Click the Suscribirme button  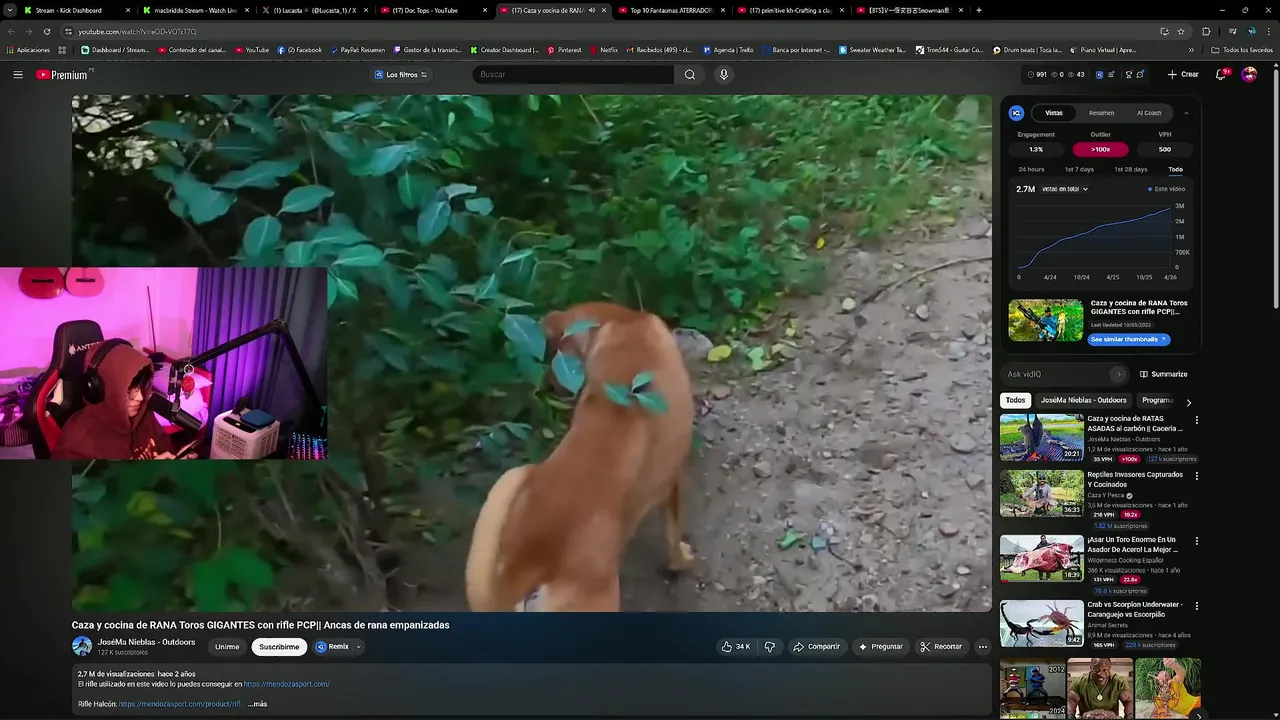(x=279, y=647)
